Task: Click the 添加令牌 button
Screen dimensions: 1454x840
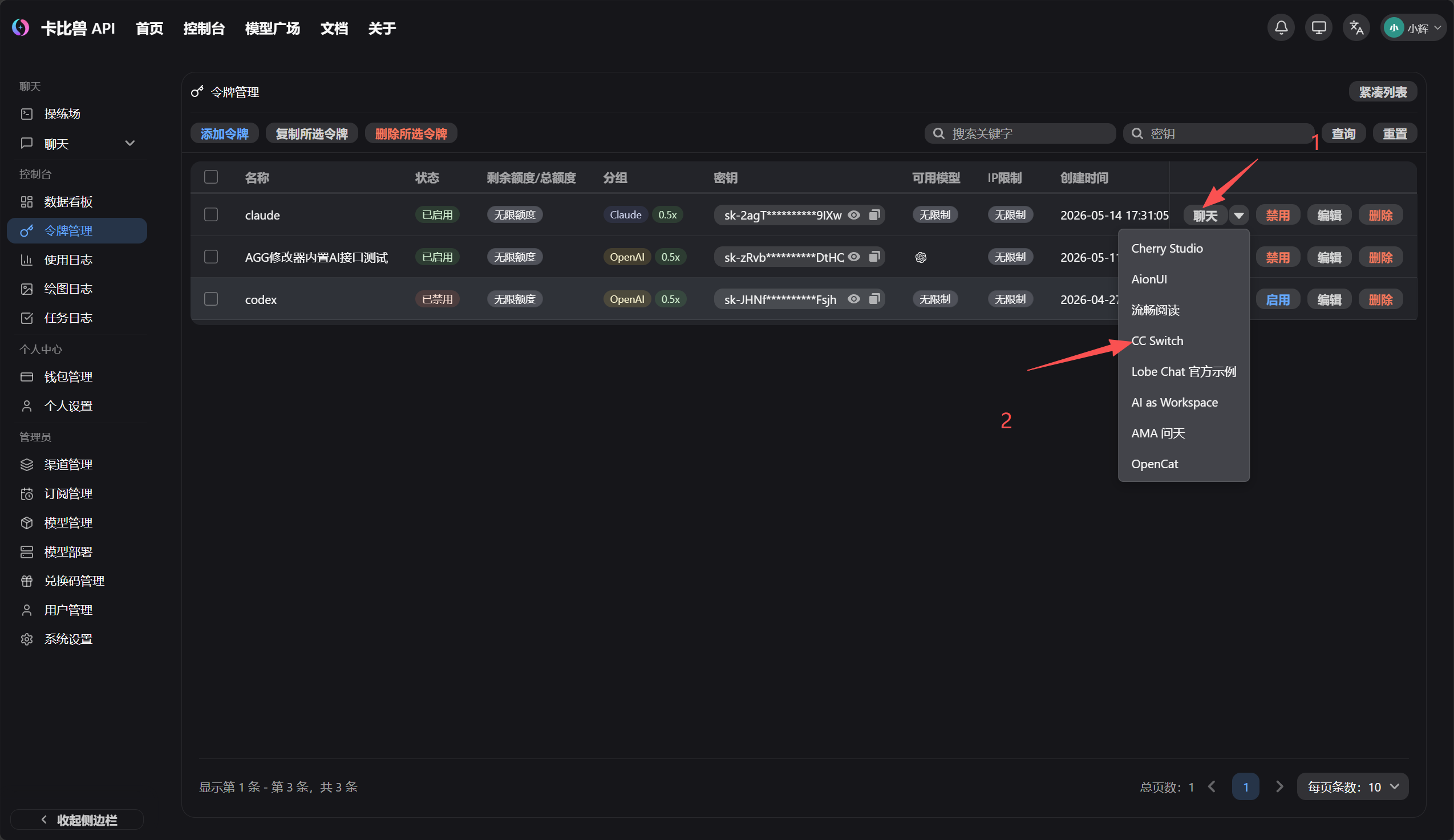Action: click(224, 133)
